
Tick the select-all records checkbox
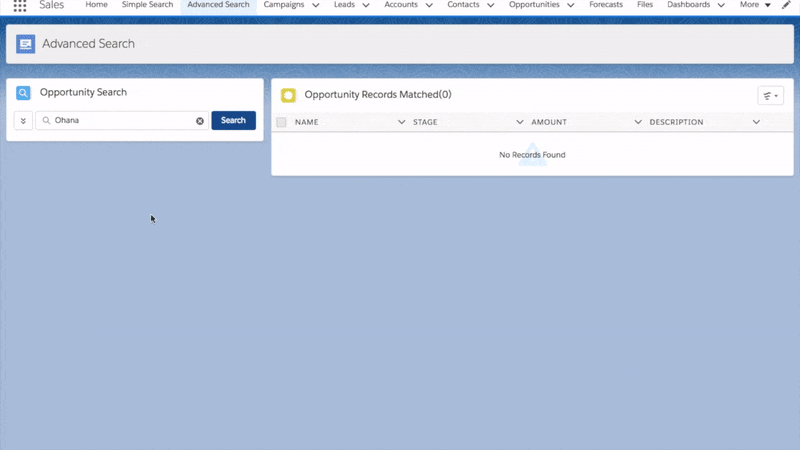281,122
